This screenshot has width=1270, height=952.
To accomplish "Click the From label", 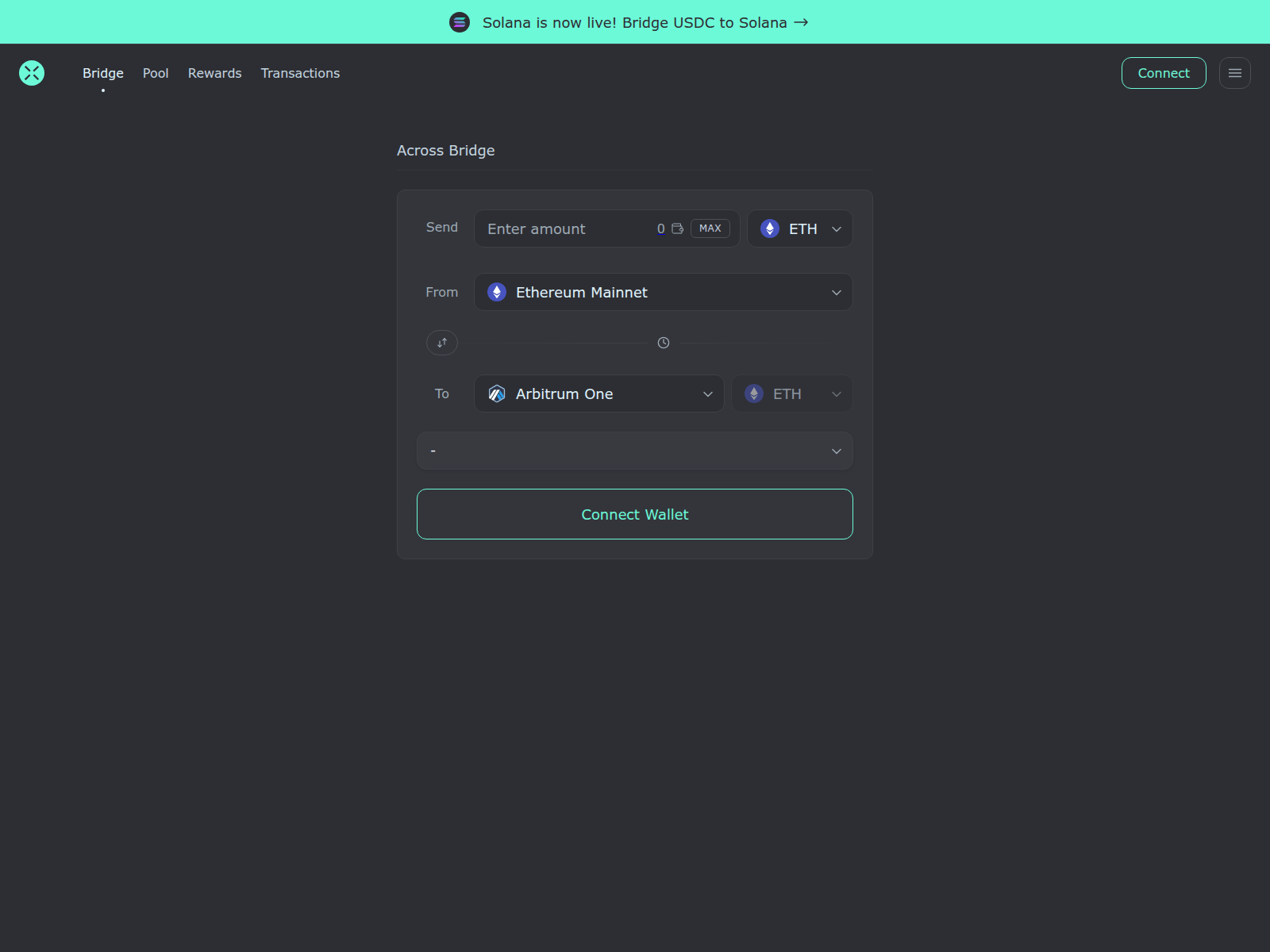I will coord(442,292).
